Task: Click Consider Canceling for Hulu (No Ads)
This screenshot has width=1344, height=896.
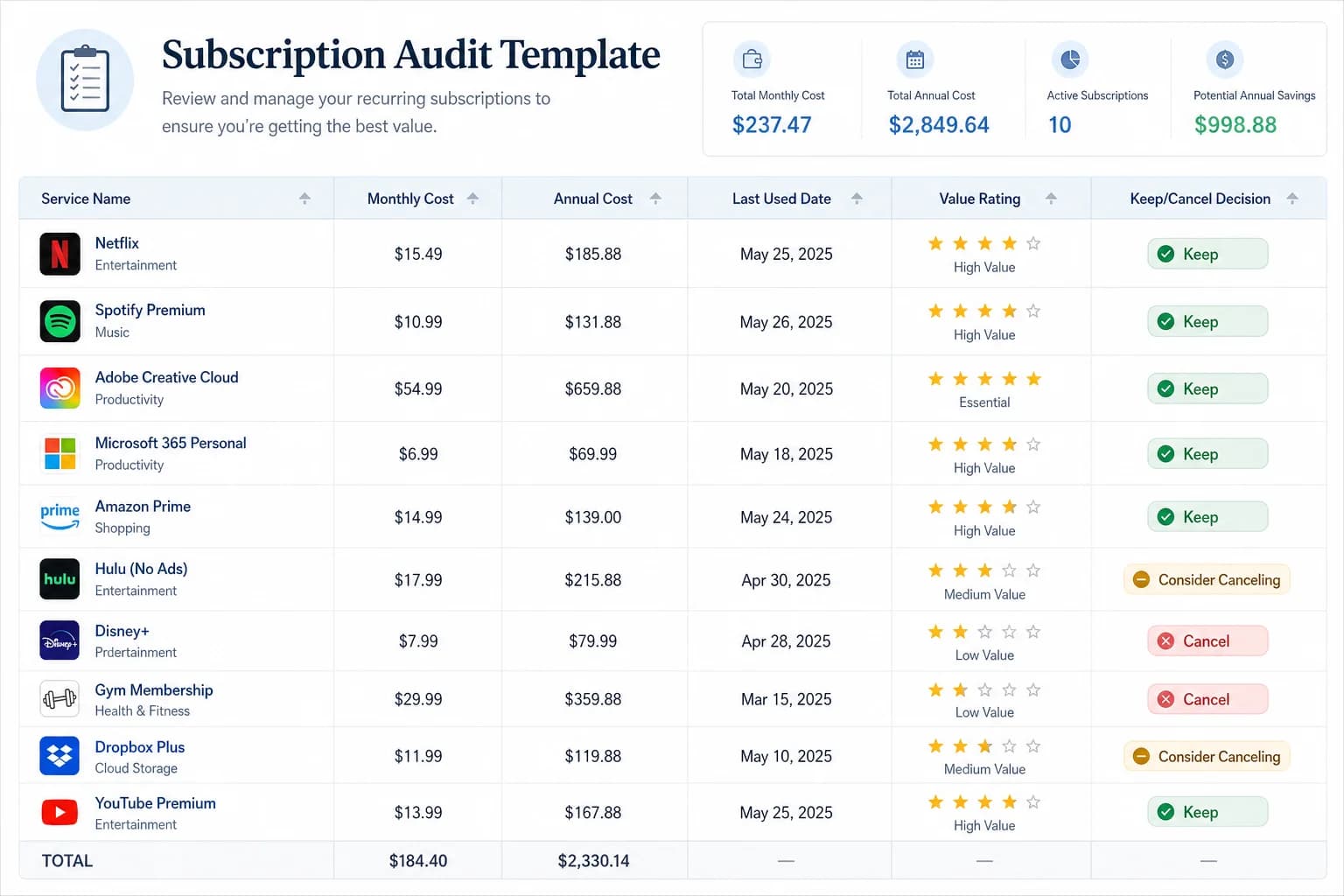Action: coord(1207,579)
